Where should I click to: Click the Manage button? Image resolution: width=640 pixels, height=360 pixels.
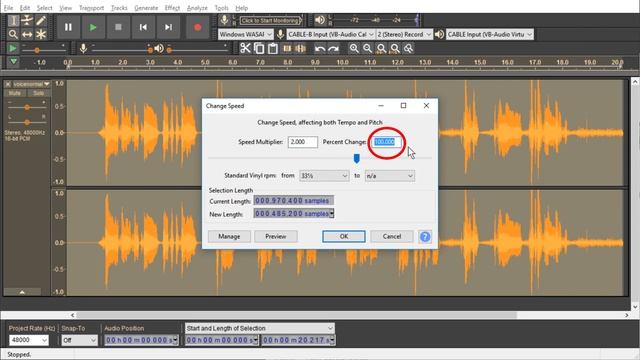click(229, 236)
